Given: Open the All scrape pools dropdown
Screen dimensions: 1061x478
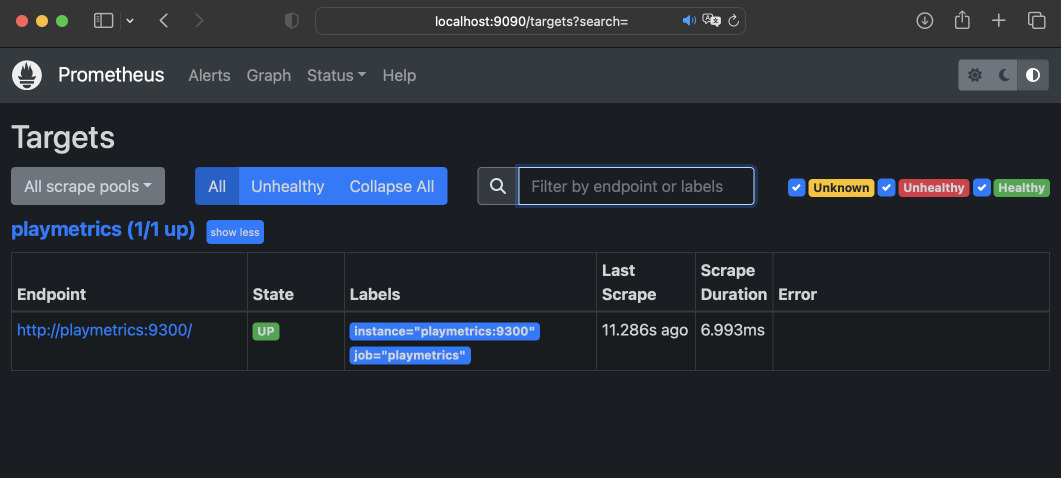Looking at the screenshot, I should (x=88, y=186).
